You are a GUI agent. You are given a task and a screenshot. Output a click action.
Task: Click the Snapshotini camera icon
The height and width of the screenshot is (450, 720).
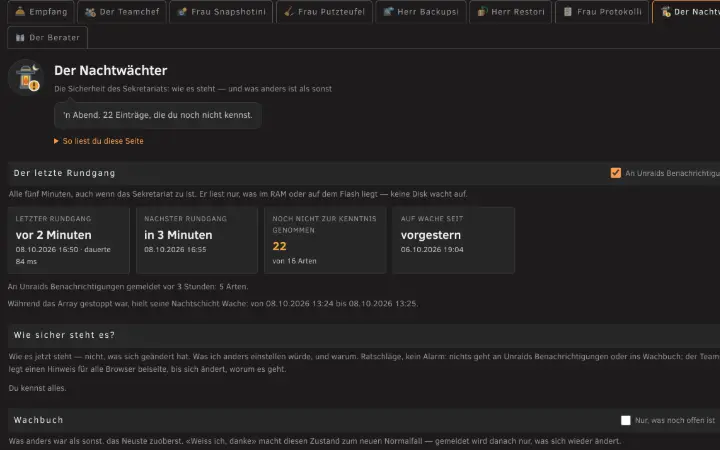182,11
